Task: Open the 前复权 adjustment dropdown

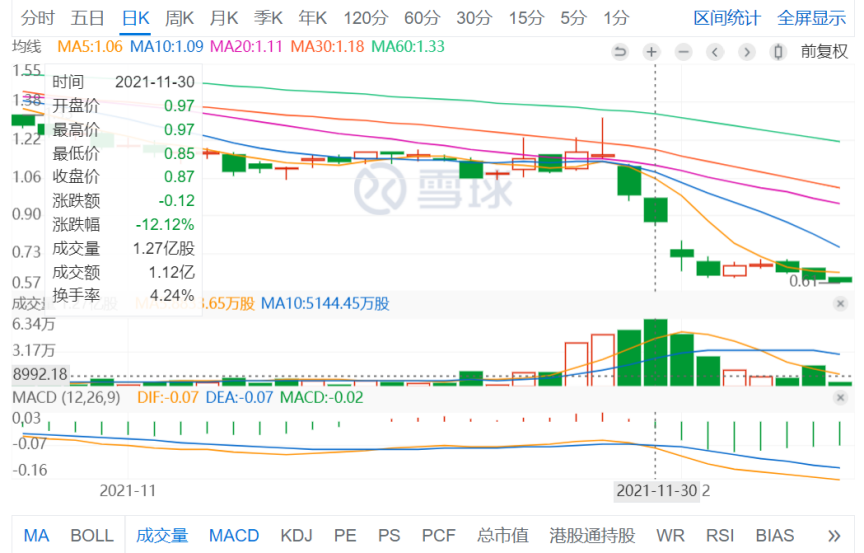Action: point(824,52)
